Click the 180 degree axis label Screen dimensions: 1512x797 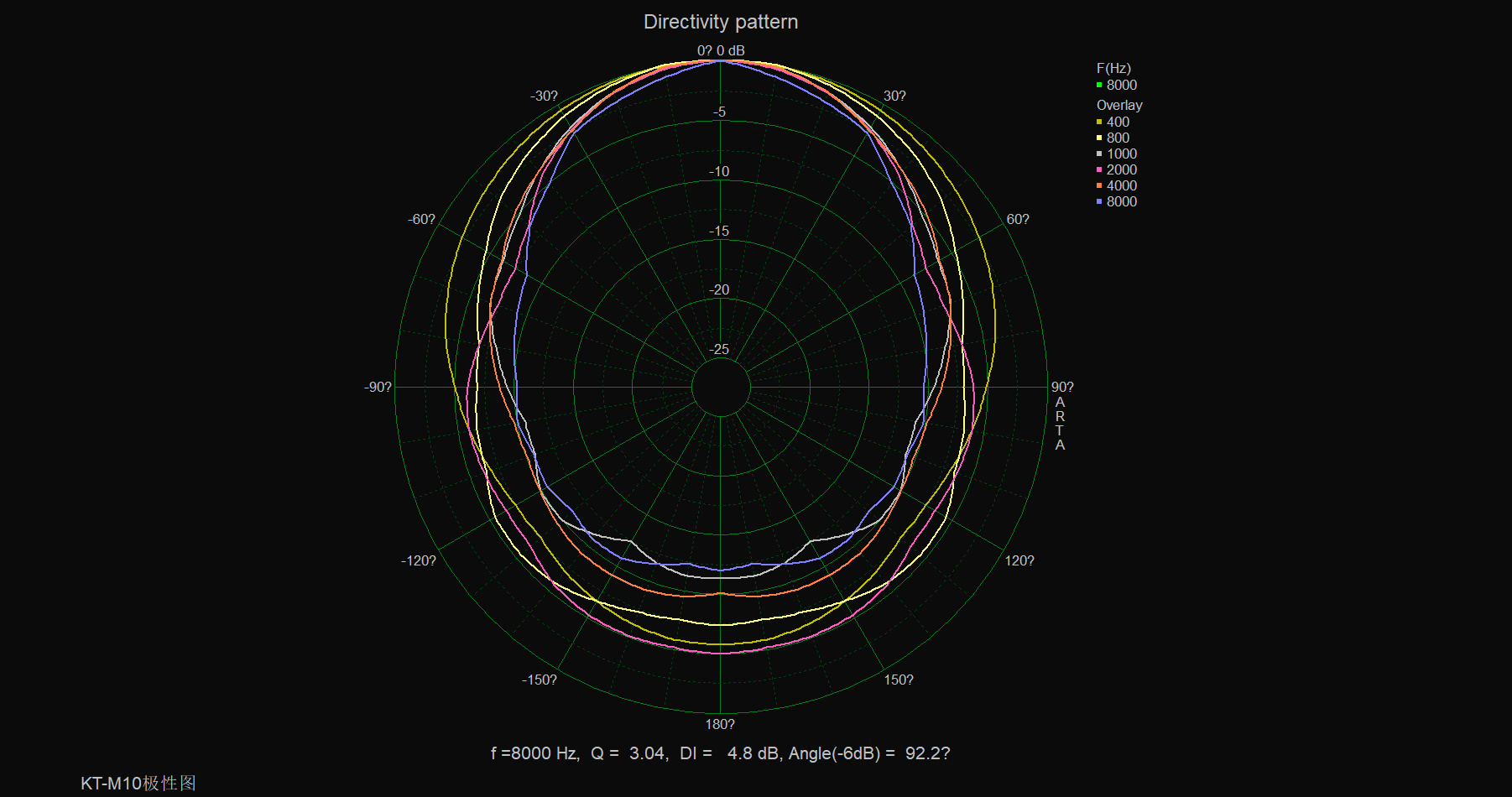[x=719, y=724]
